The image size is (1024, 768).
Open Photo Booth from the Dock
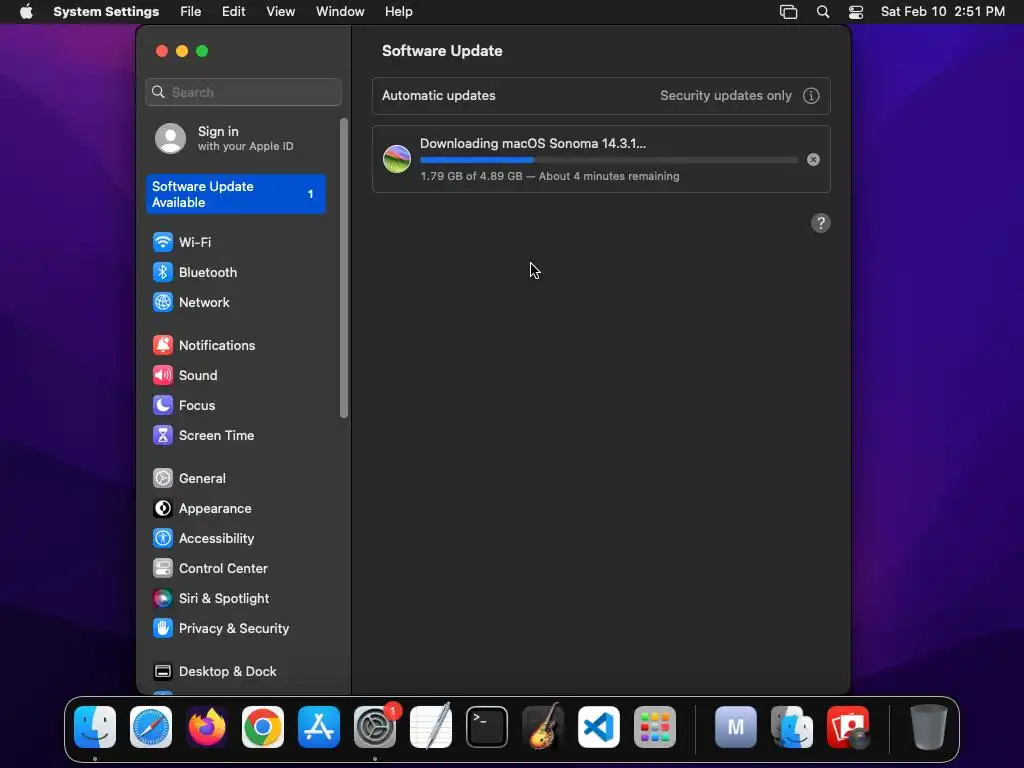pos(848,727)
